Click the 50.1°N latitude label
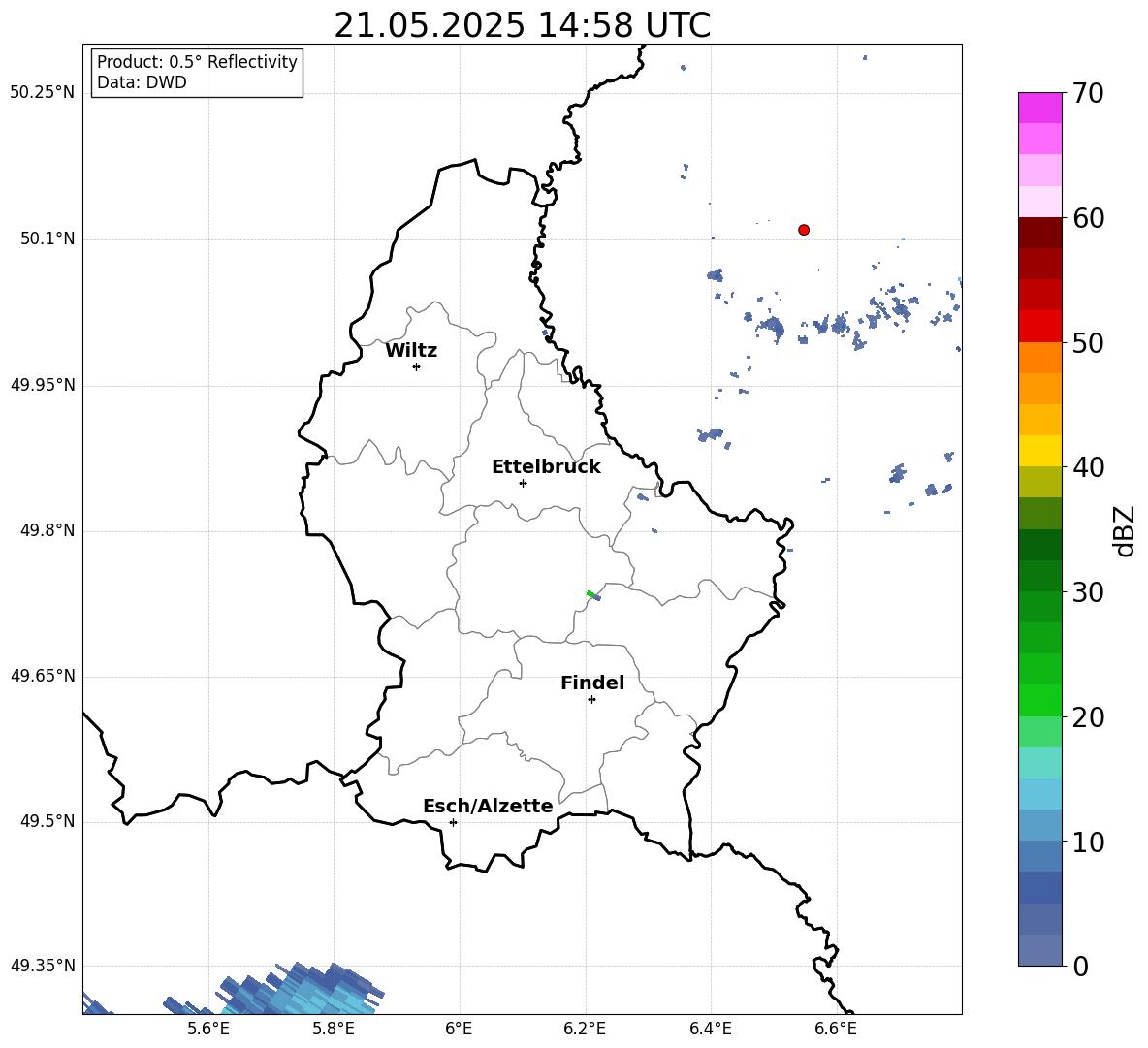Screen dimensions: 1148x1048 click(x=48, y=239)
